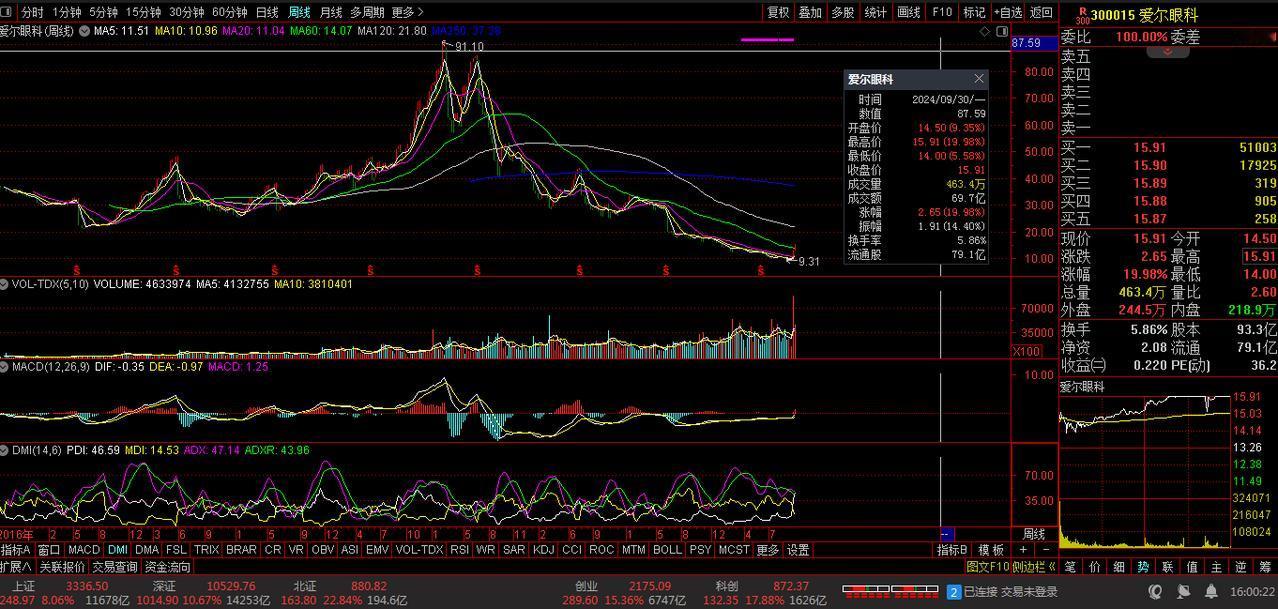Open 图文F10 at bottom right

pyautogui.click(x=988, y=567)
